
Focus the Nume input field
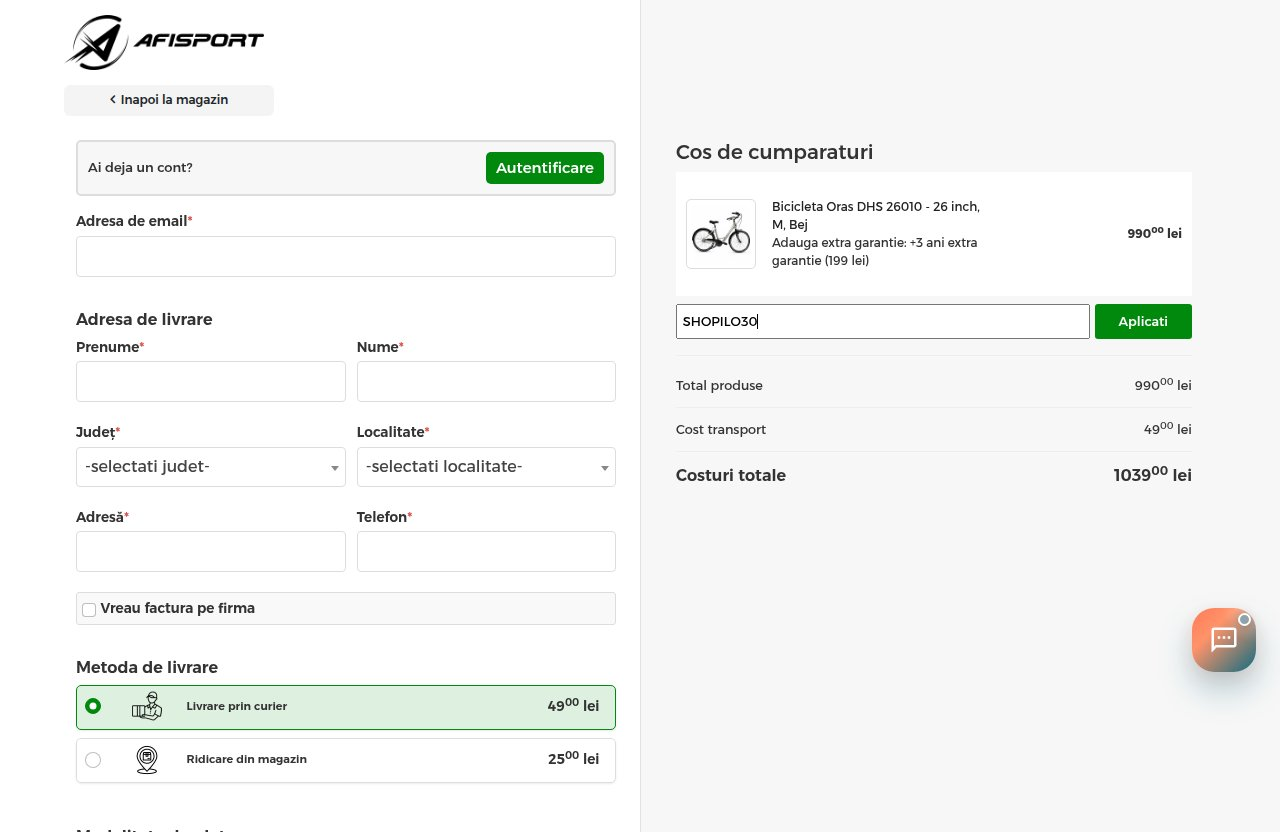(486, 382)
